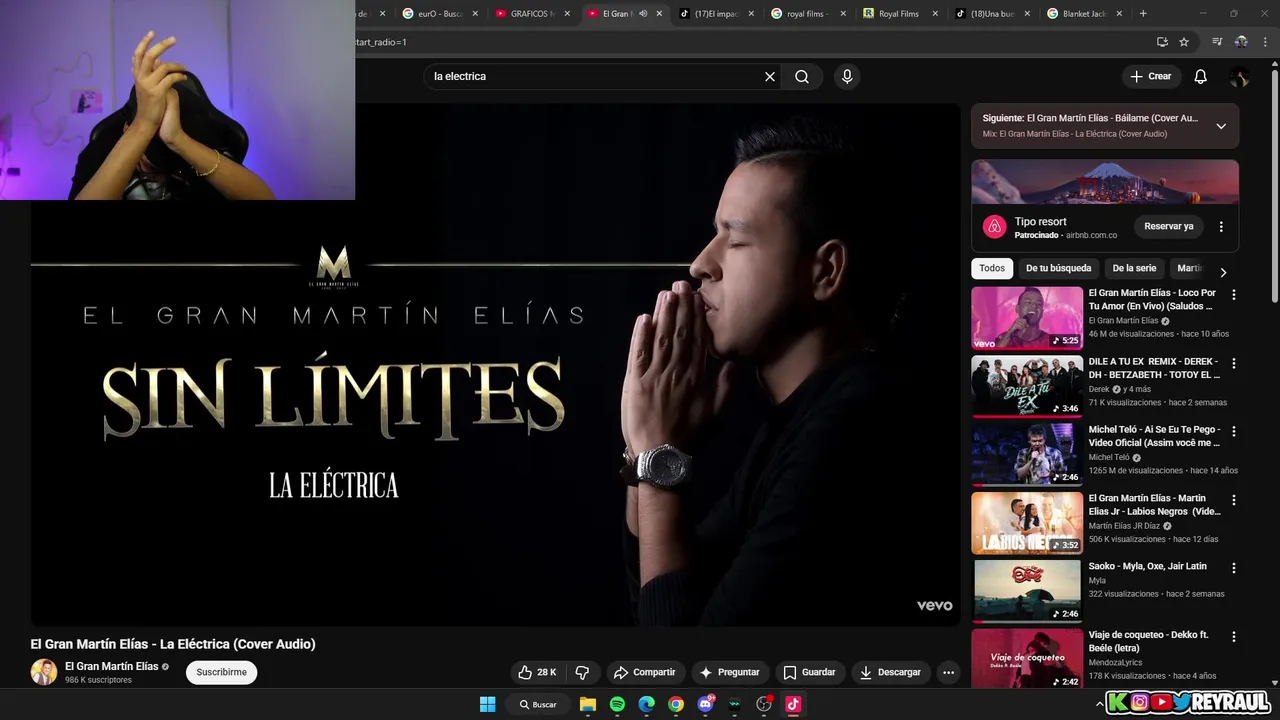Open the media control icon in Chrome toolbar
The height and width of the screenshot is (720, 1280).
pyautogui.click(x=1217, y=42)
